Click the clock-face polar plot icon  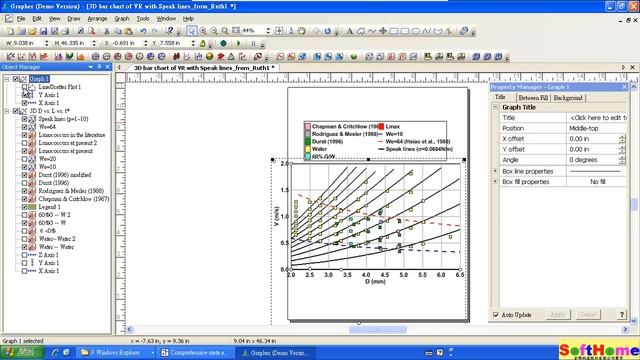click(140, 57)
